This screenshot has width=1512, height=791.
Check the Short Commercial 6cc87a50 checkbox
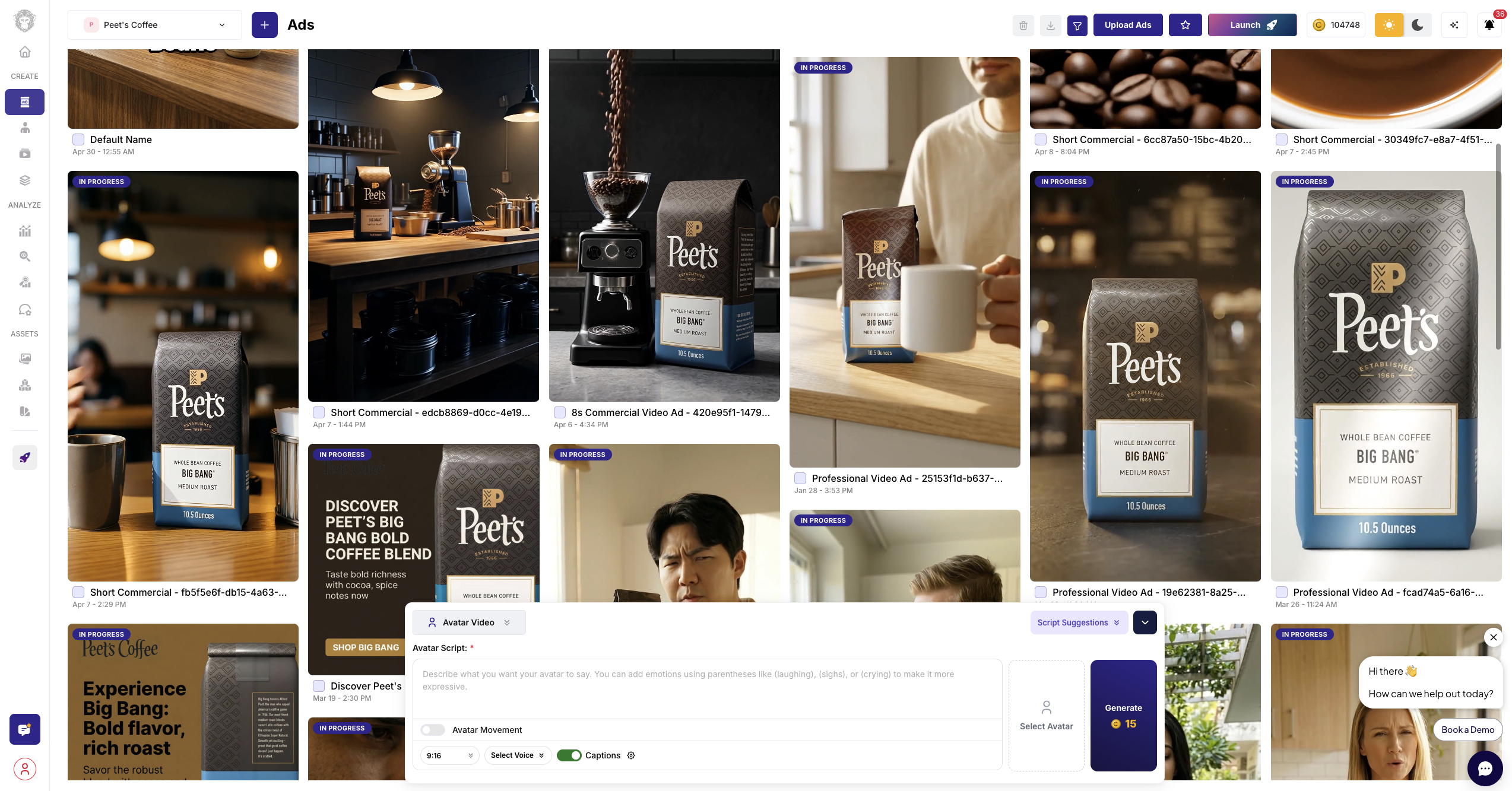1041,139
